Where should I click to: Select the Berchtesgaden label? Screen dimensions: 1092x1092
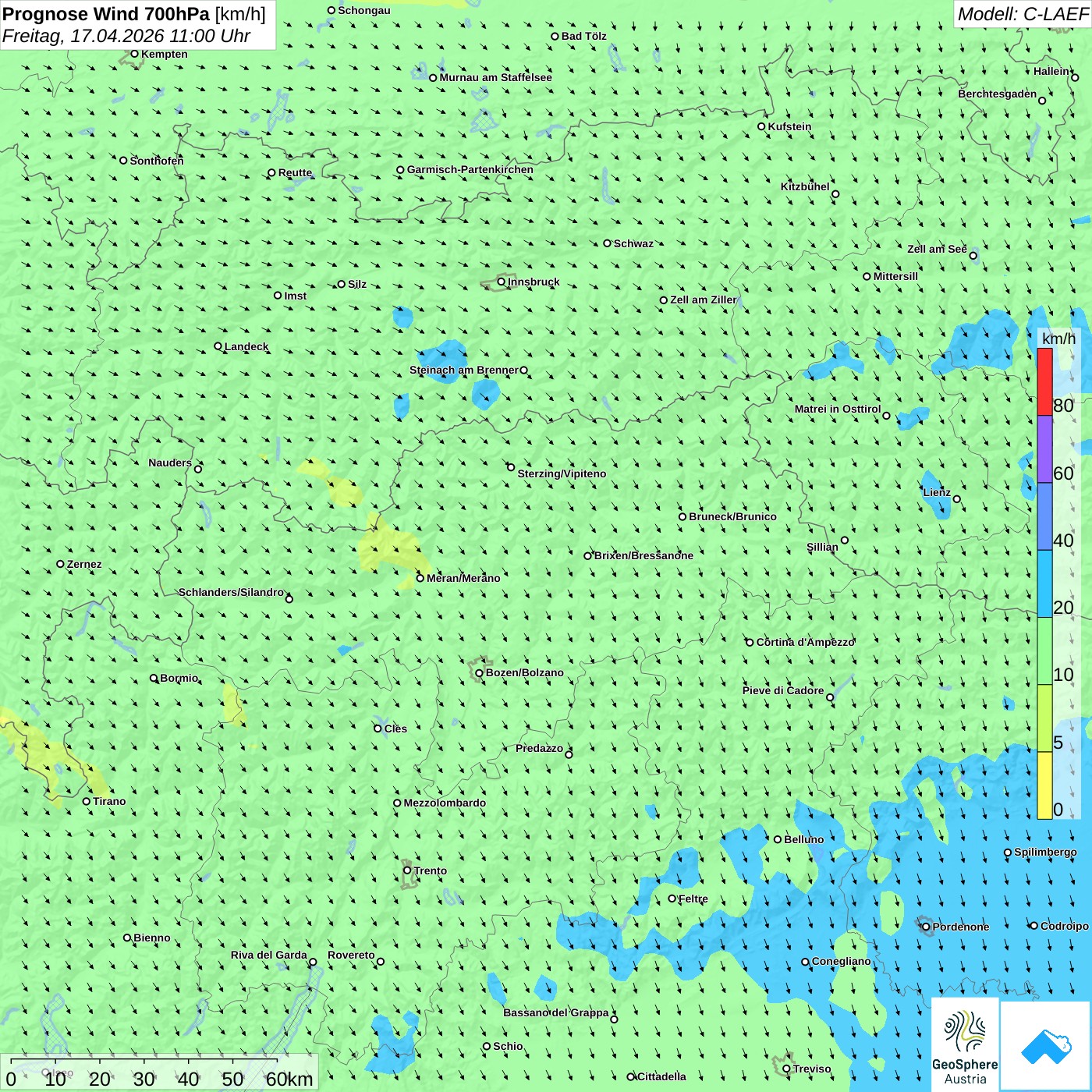pos(997,94)
